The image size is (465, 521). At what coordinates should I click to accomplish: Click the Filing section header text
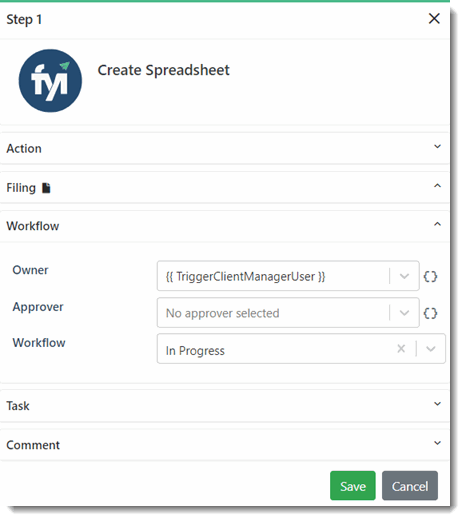(21, 188)
